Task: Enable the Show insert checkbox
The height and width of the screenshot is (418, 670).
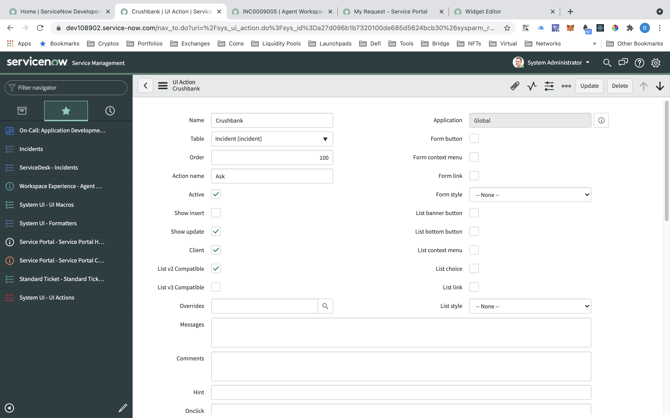Action: click(216, 213)
